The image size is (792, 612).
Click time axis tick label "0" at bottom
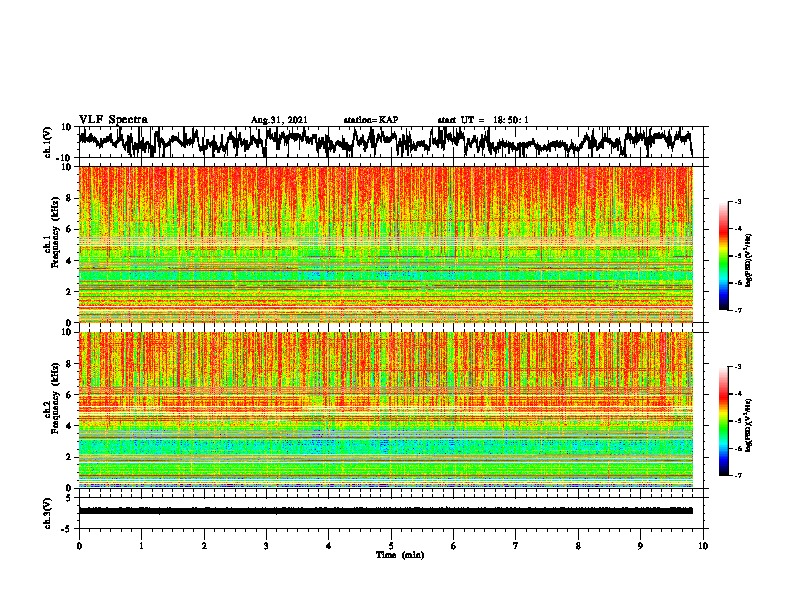coord(79,546)
